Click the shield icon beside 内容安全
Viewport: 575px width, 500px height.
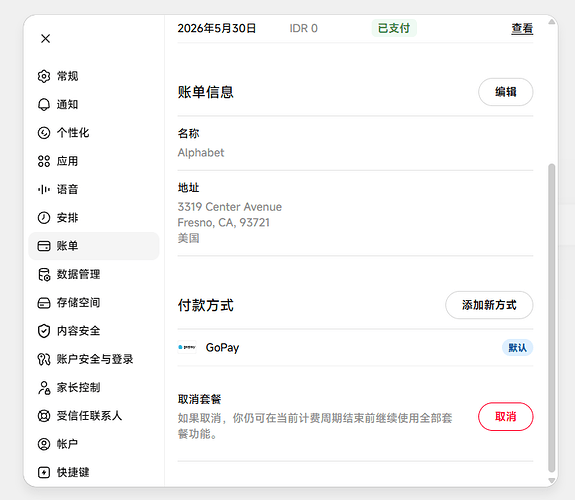tap(44, 331)
